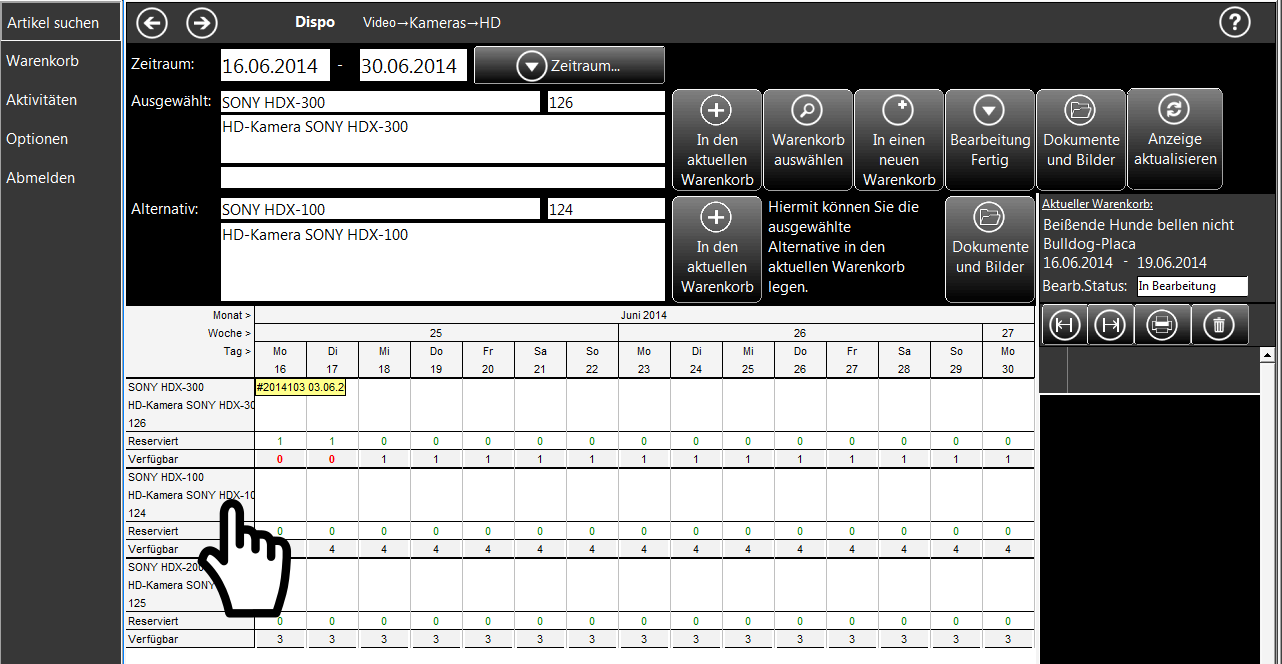
Task: Click the print cart icon
Action: click(x=1162, y=325)
